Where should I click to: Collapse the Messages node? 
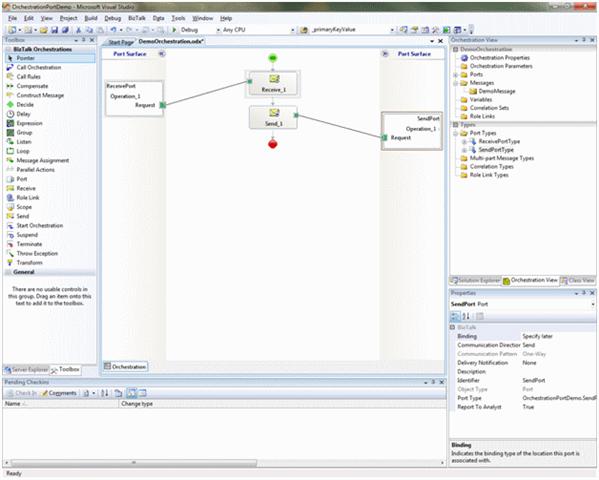click(x=455, y=83)
